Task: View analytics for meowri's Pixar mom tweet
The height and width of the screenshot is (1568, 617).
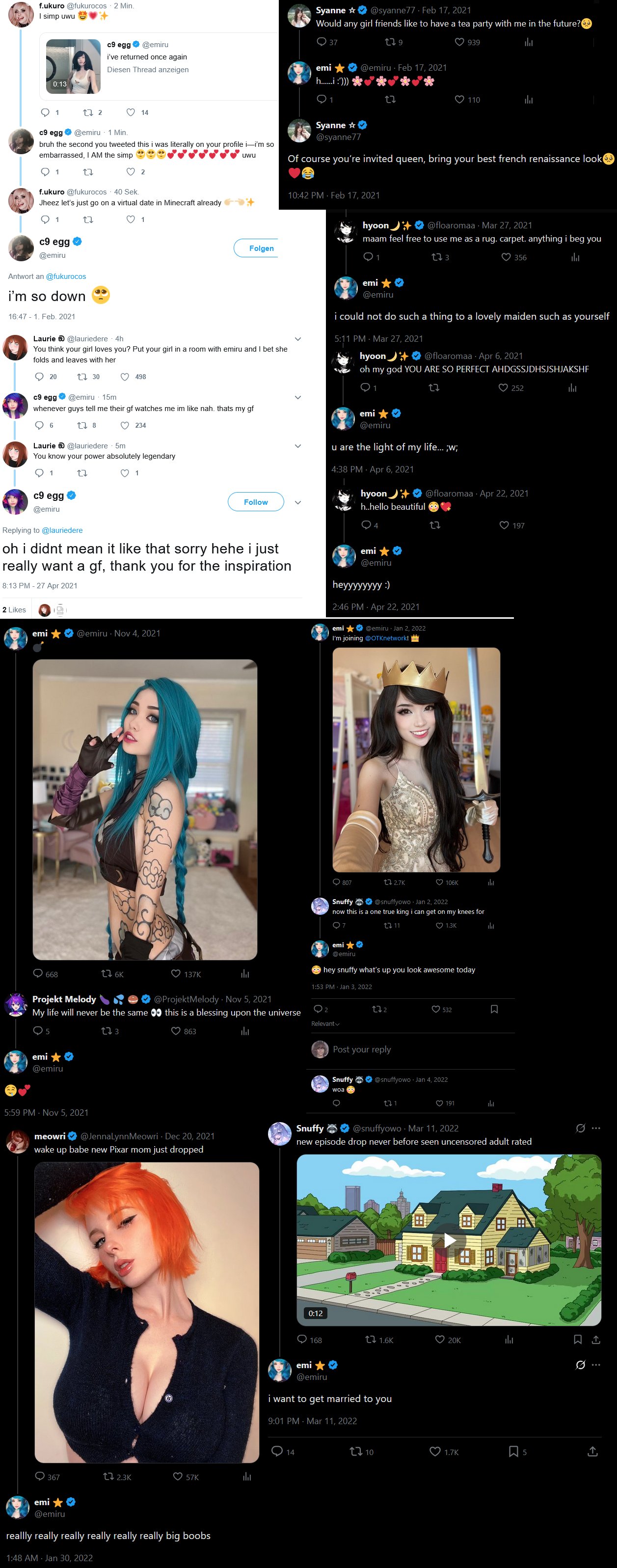Action: [246, 1476]
